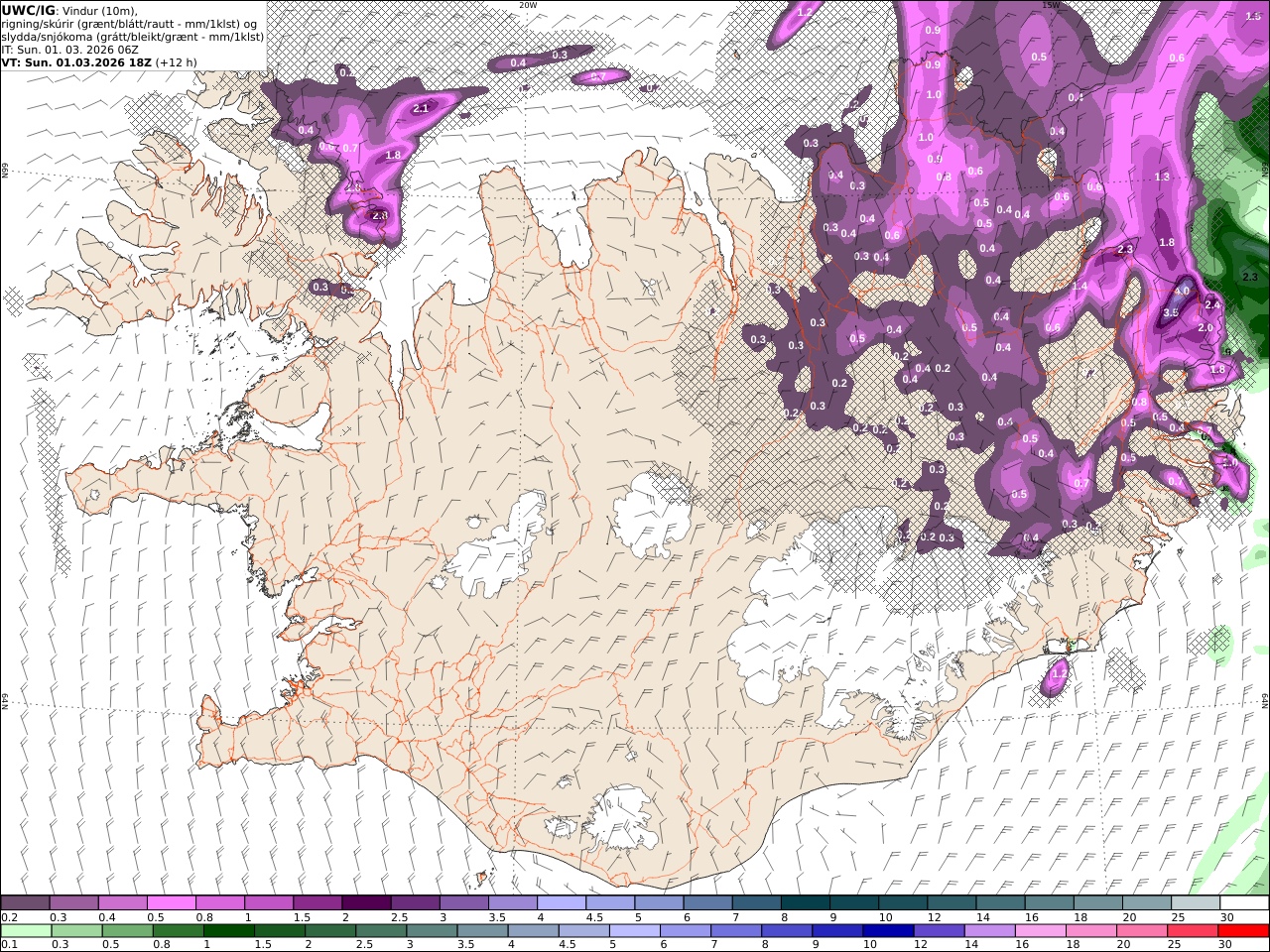Select the top-row legend swatch between 2 and 2.5

coord(365,902)
